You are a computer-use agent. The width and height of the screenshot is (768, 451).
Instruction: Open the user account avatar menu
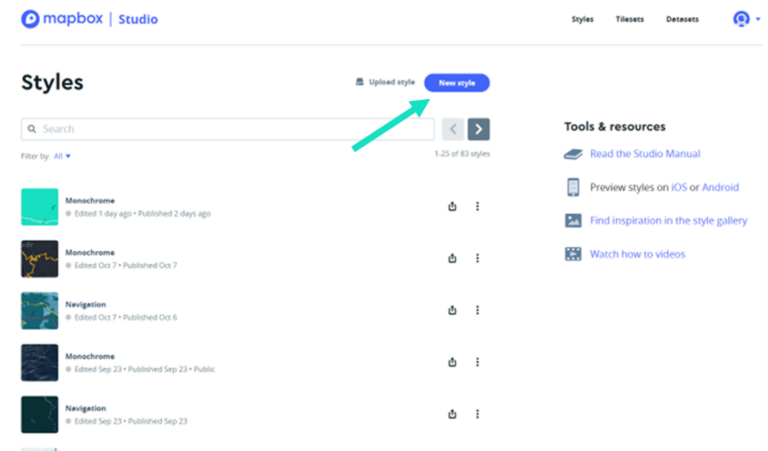pyautogui.click(x=741, y=19)
